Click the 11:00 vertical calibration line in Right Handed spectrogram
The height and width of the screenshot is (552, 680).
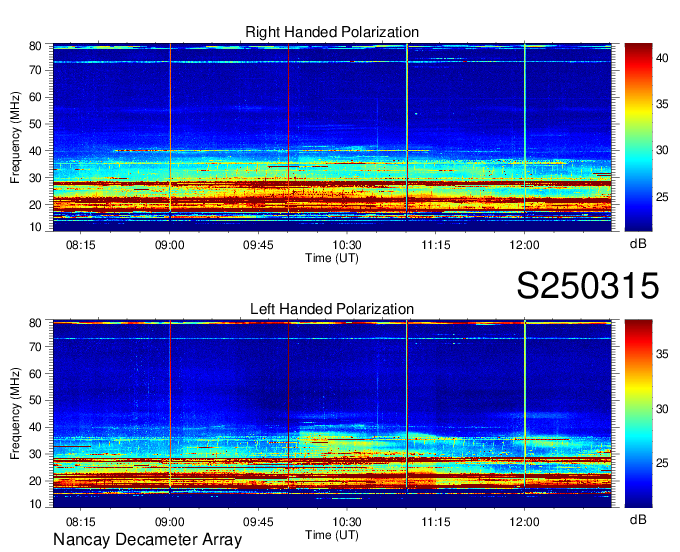(x=407, y=132)
